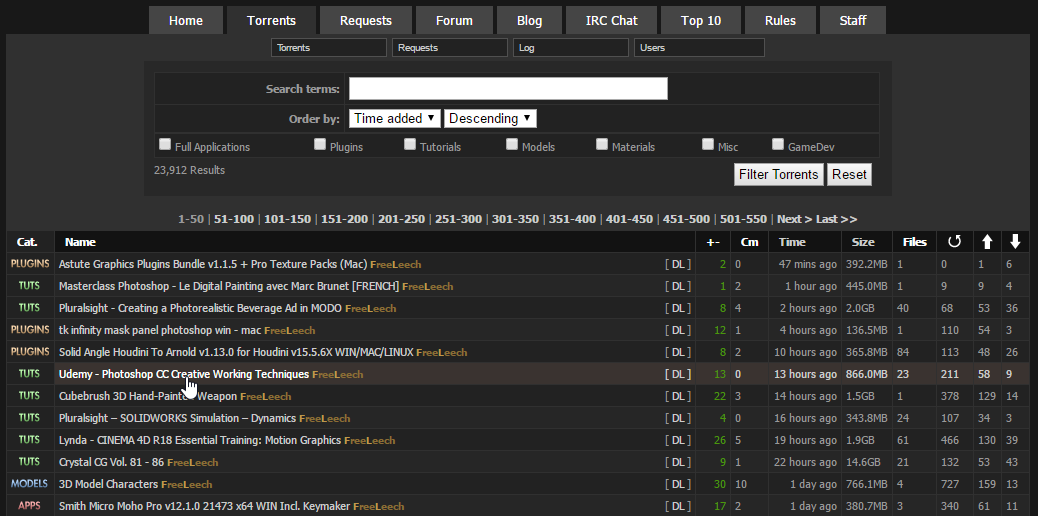
Task: Open the Torrents main tab
Action: tap(271, 21)
